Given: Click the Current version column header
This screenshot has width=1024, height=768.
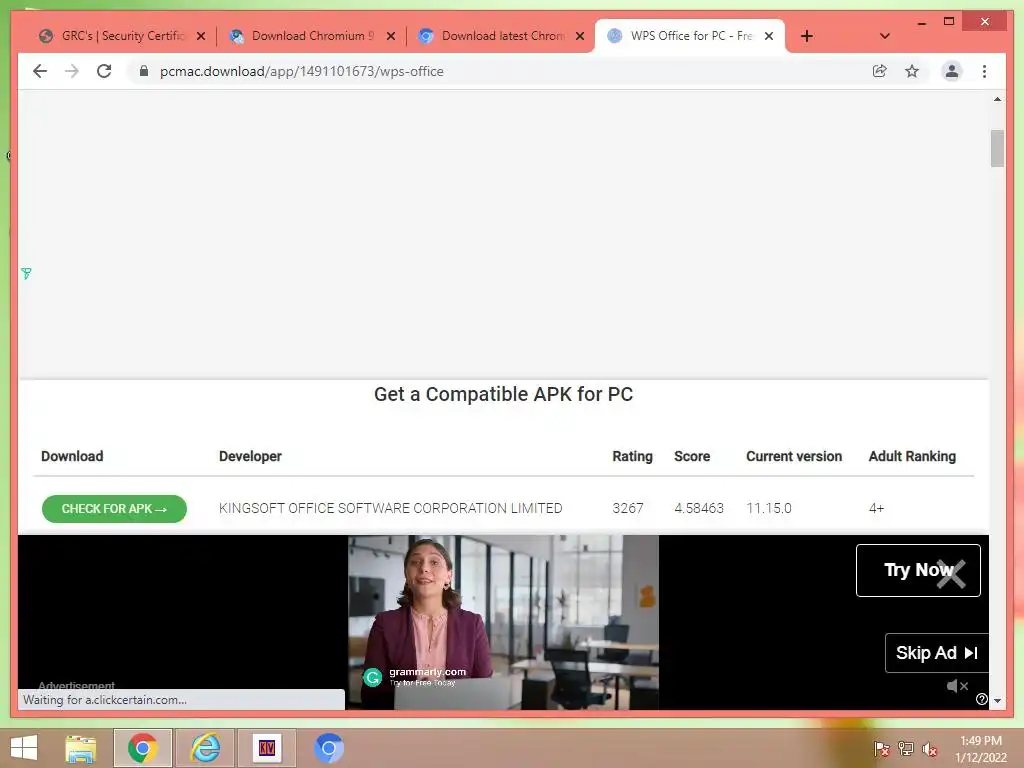Looking at the screenshot, I should (x=794, y=456).
